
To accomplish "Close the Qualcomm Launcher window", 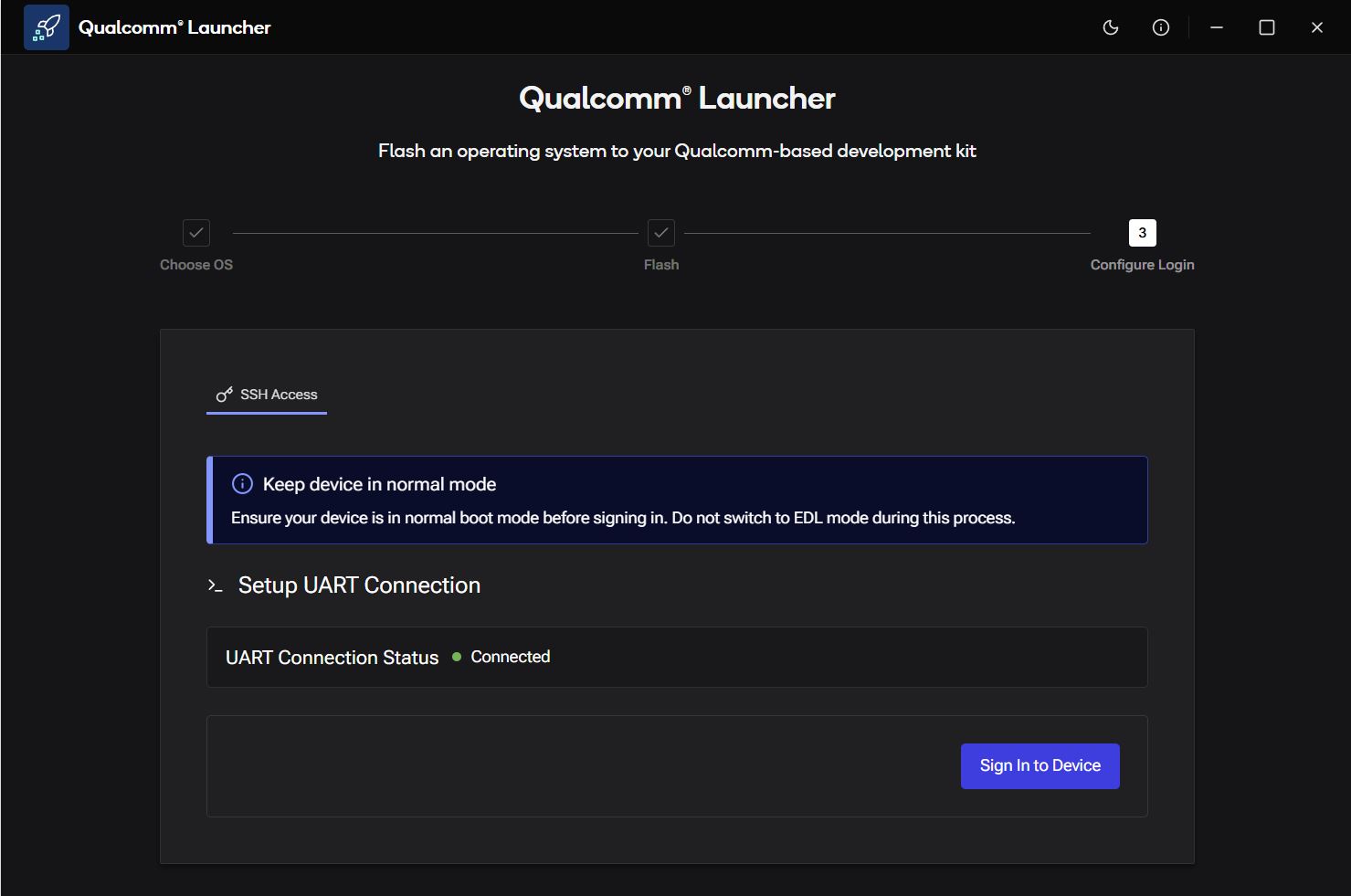I will 1317,27.
